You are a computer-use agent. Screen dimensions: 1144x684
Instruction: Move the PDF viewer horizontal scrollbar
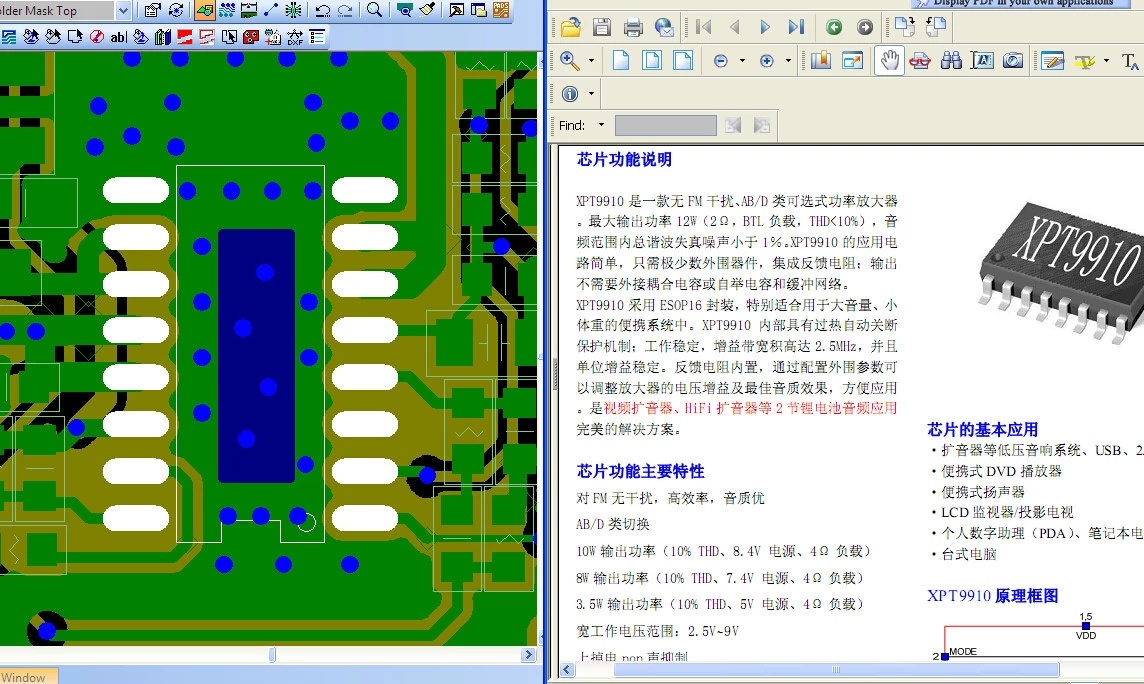pos(836,669)
